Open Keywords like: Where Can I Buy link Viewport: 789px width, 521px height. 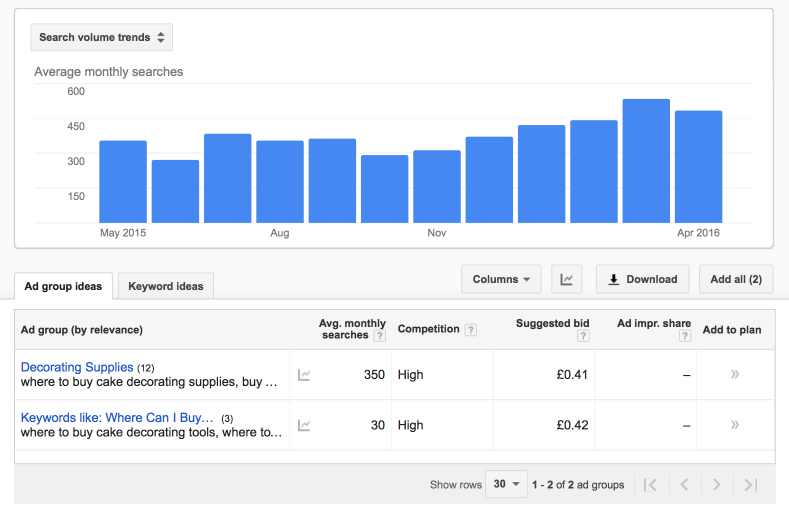(117, 418)
